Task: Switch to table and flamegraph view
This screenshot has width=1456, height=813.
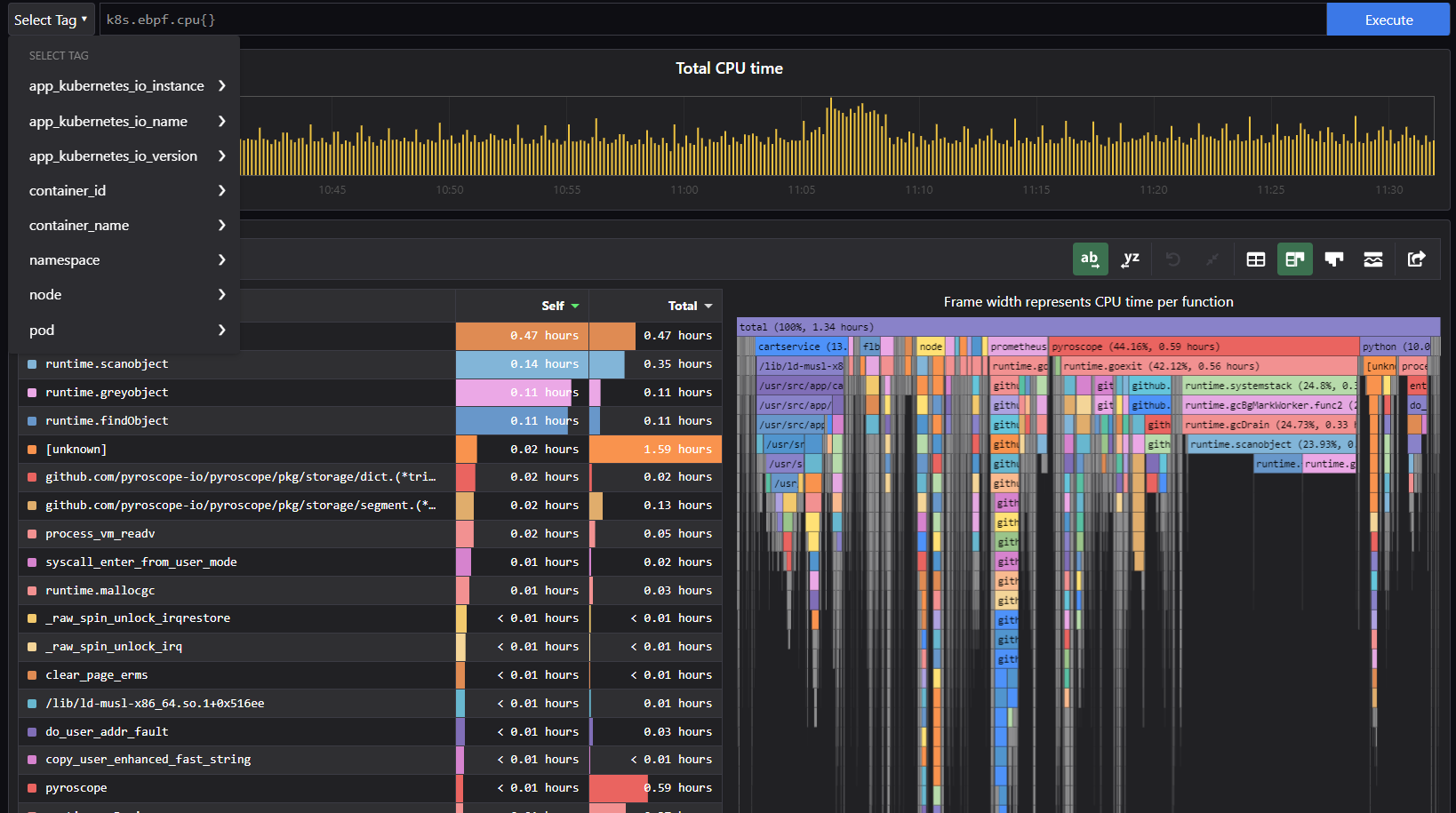Action: click(x=1294, y=259)
